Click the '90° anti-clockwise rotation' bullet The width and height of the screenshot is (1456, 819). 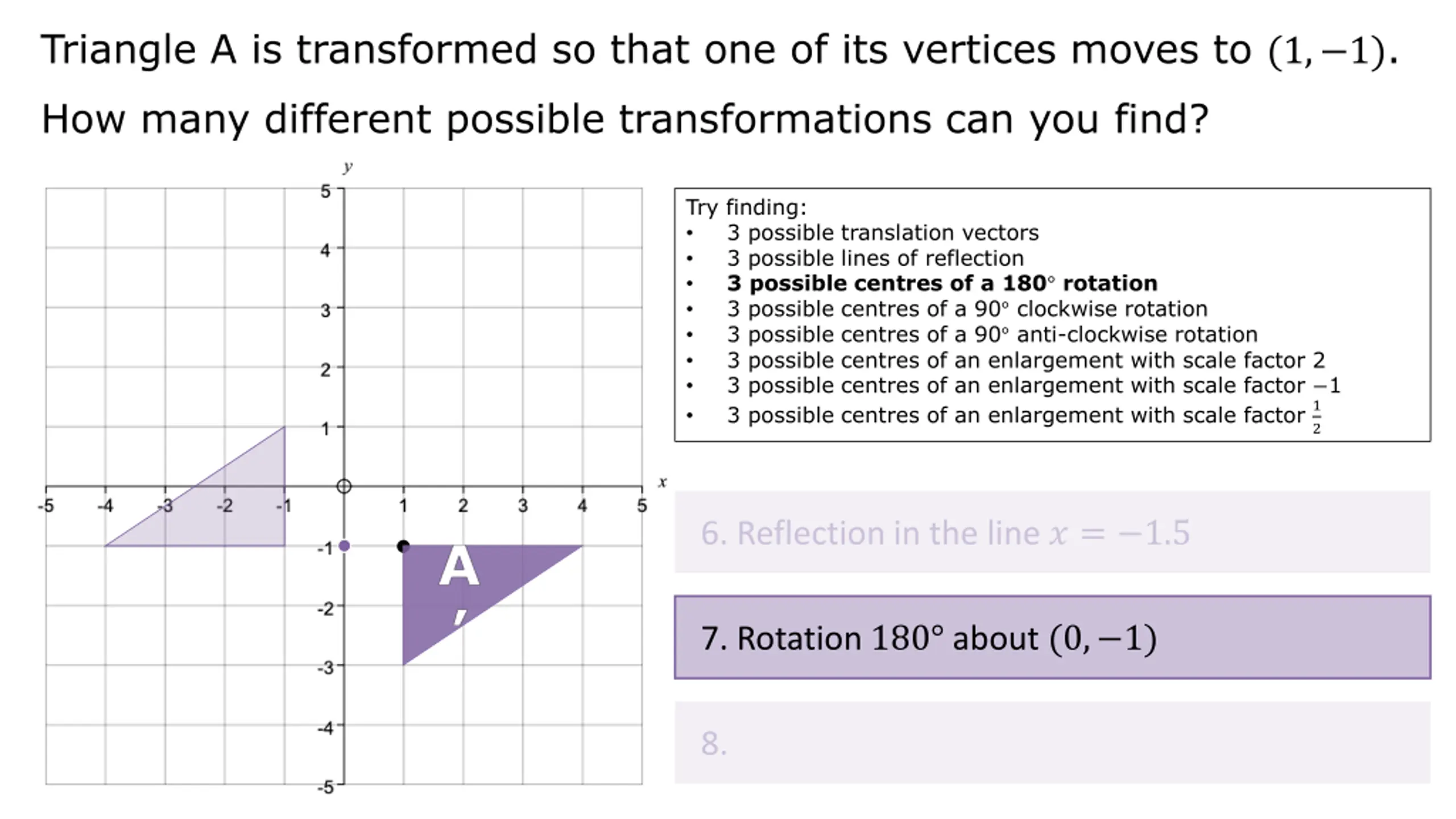tap(992, 334)
